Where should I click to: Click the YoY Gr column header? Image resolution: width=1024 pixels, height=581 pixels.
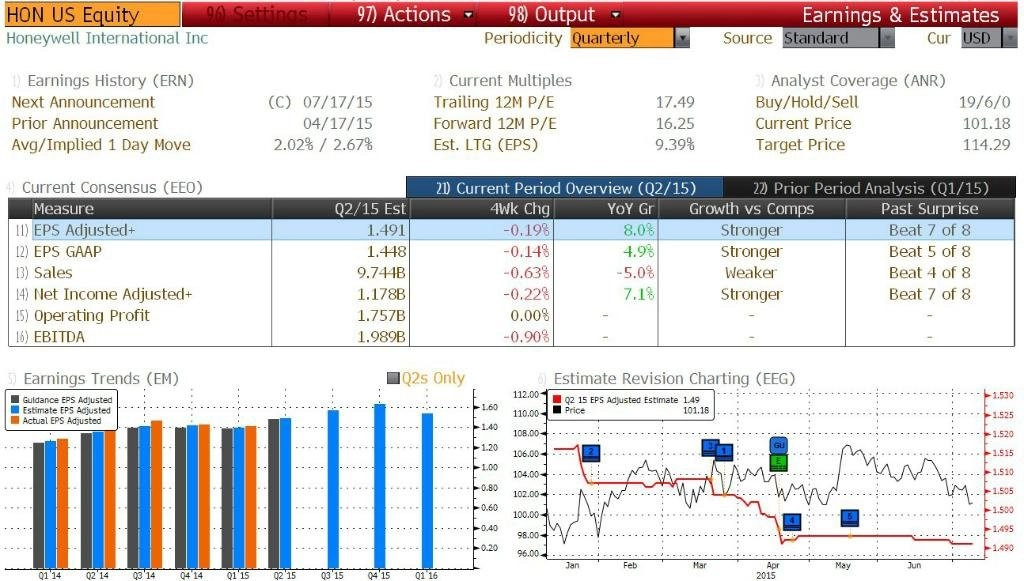coord(606,209)
